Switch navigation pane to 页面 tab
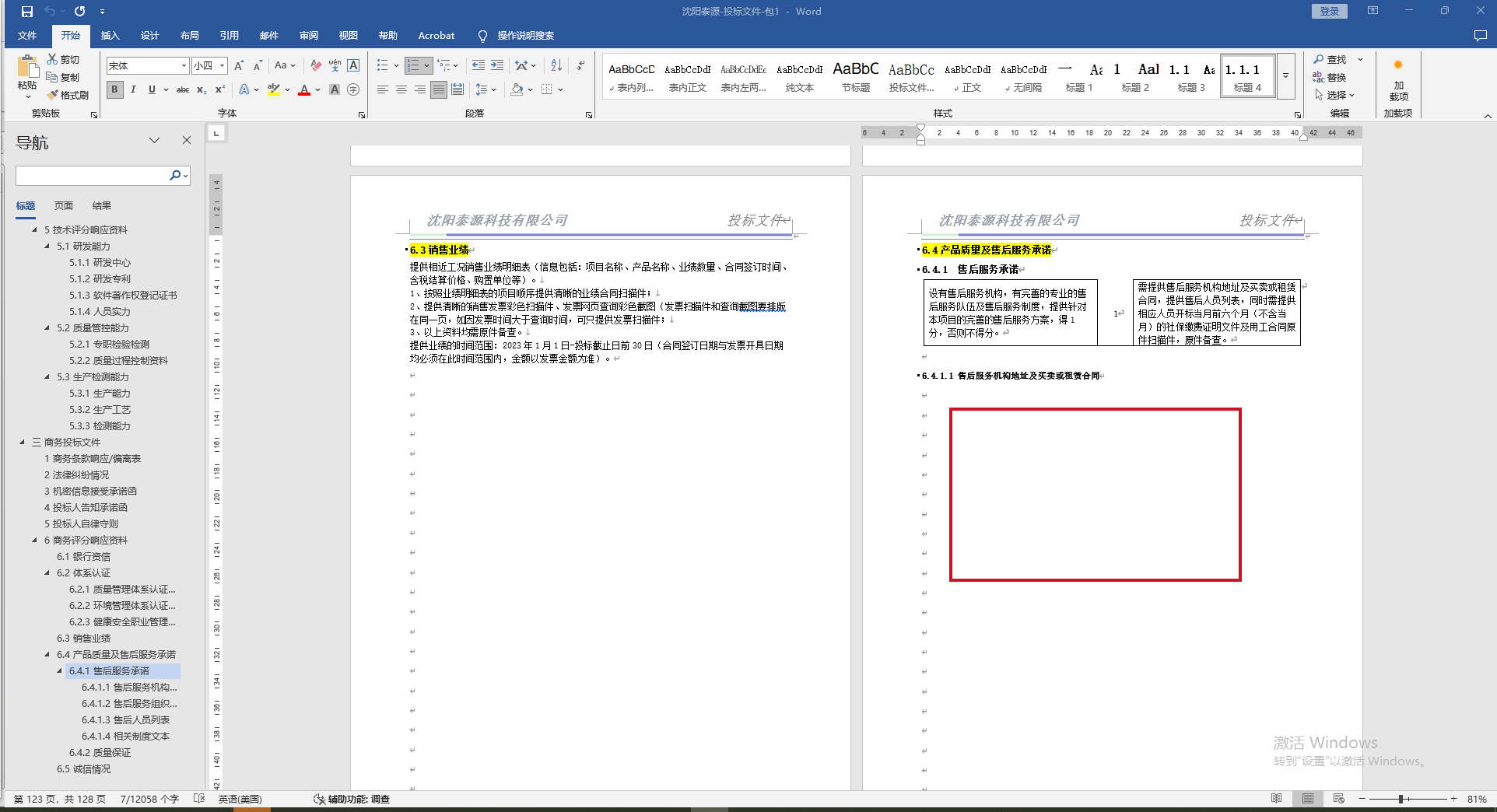The image size is (1497, 812). coord(64,206)
